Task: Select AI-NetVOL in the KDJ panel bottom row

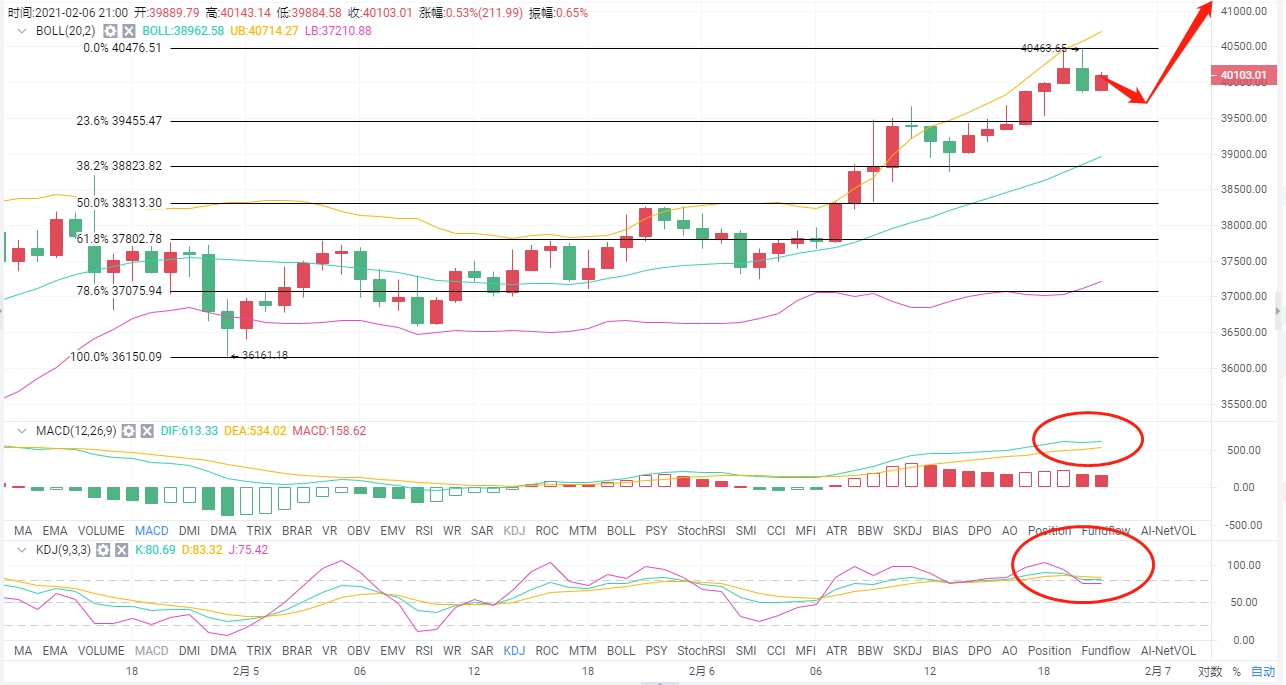Action: pyautogui.click(x=1167, y=650)
